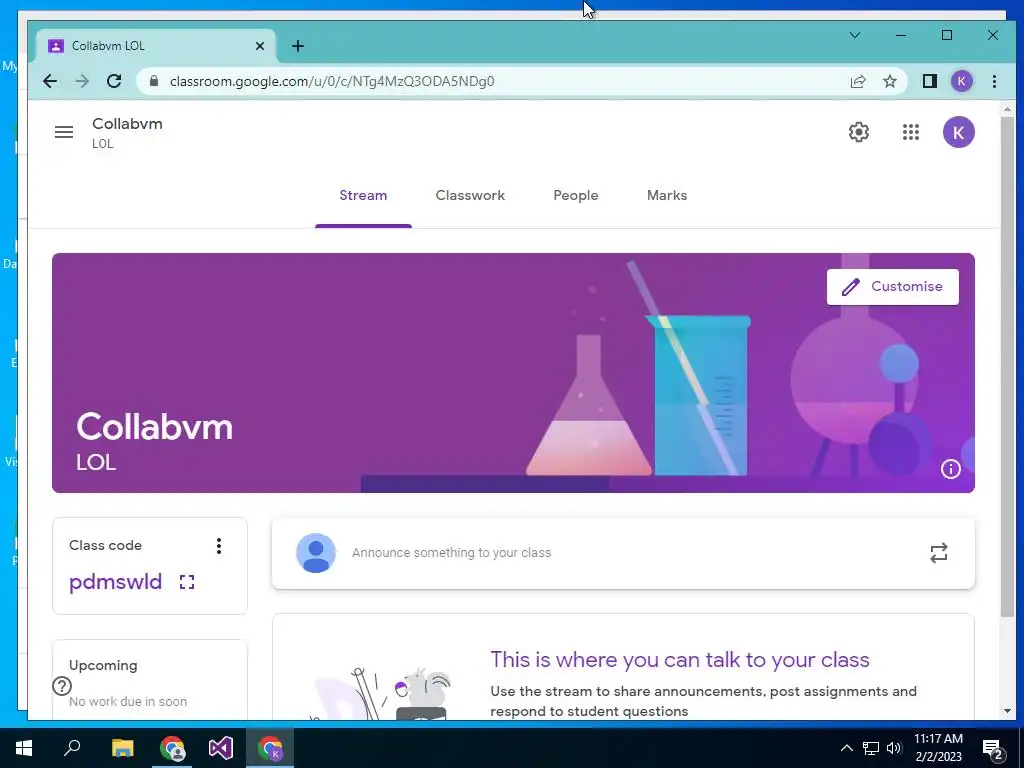This screenshot has height=768, width=1024.
Task: Switch to the Classwork tab
Action: tap(470, 195)
